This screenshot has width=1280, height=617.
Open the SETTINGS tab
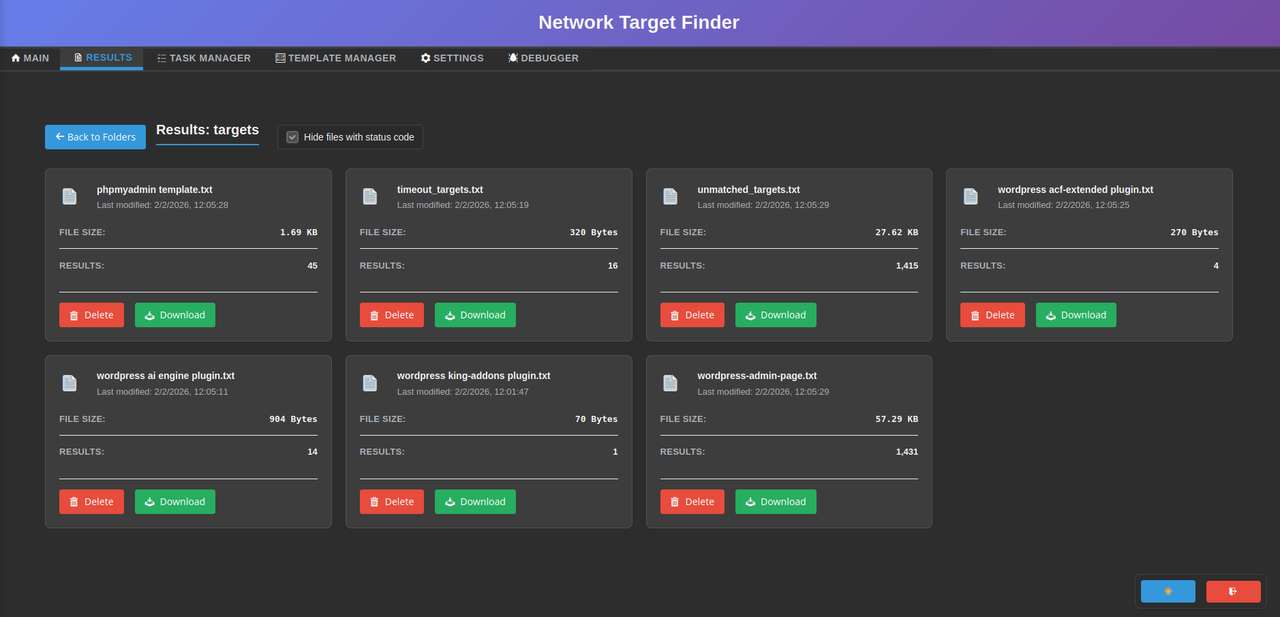tap(452, 58)
